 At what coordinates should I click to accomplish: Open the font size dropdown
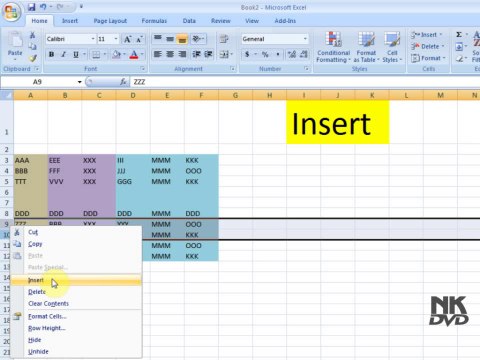coord(116,39)
